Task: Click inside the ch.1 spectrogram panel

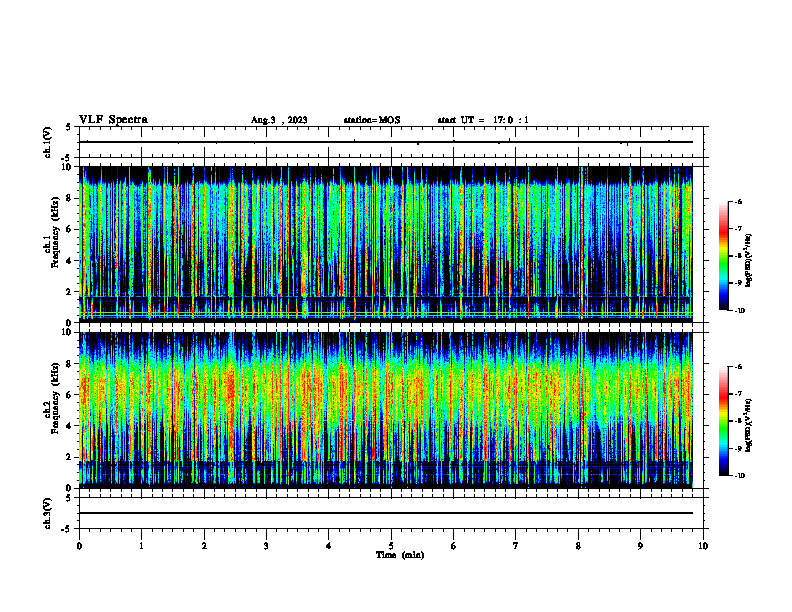Action: (386, 244)
